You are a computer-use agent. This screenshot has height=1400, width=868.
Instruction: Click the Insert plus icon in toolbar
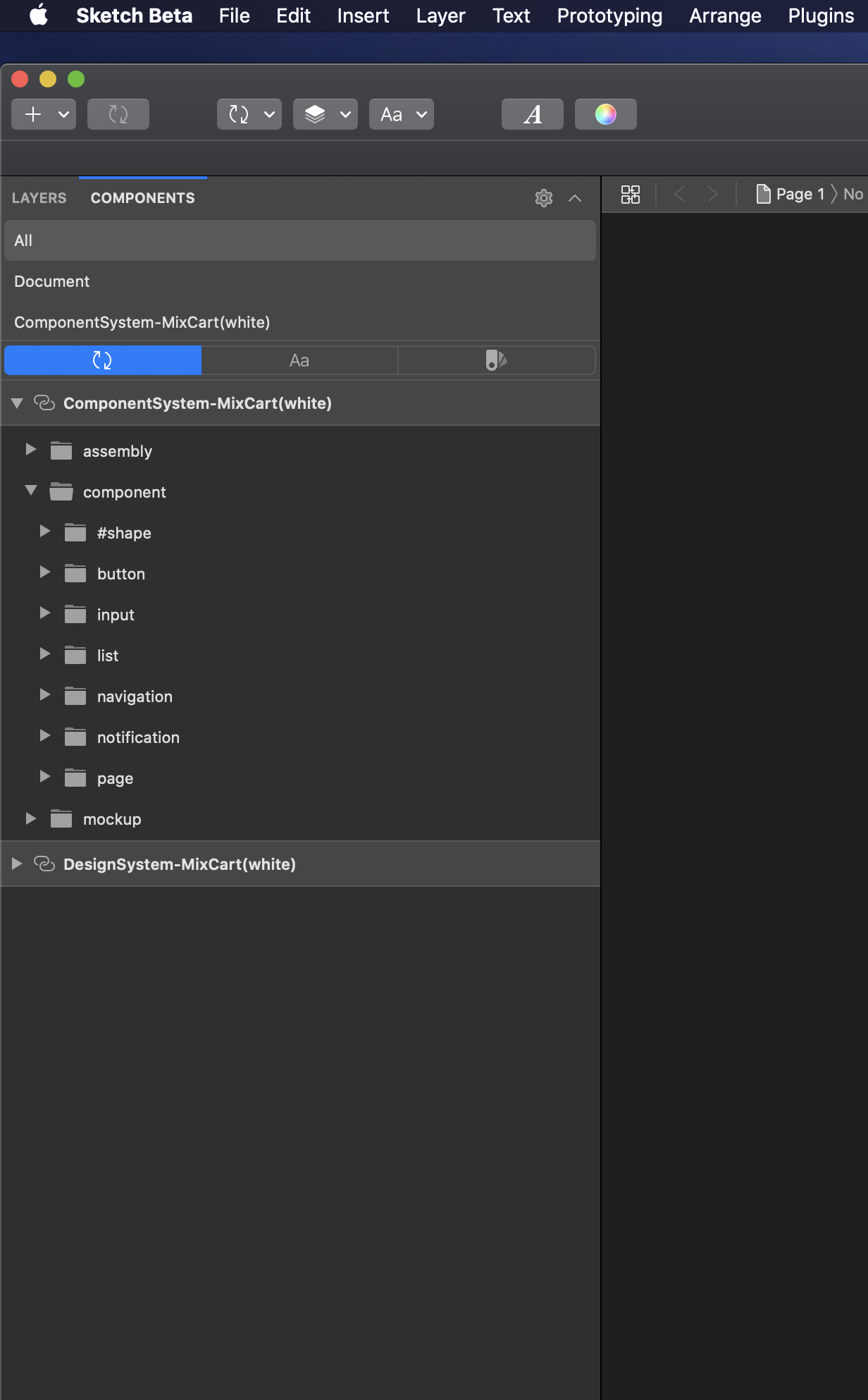[33, 114]
